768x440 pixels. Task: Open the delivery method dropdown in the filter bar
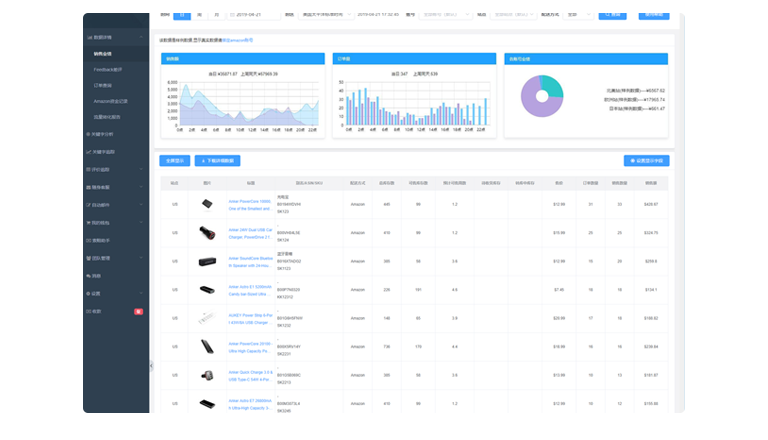pyautogui.click(x=578, y=15)
